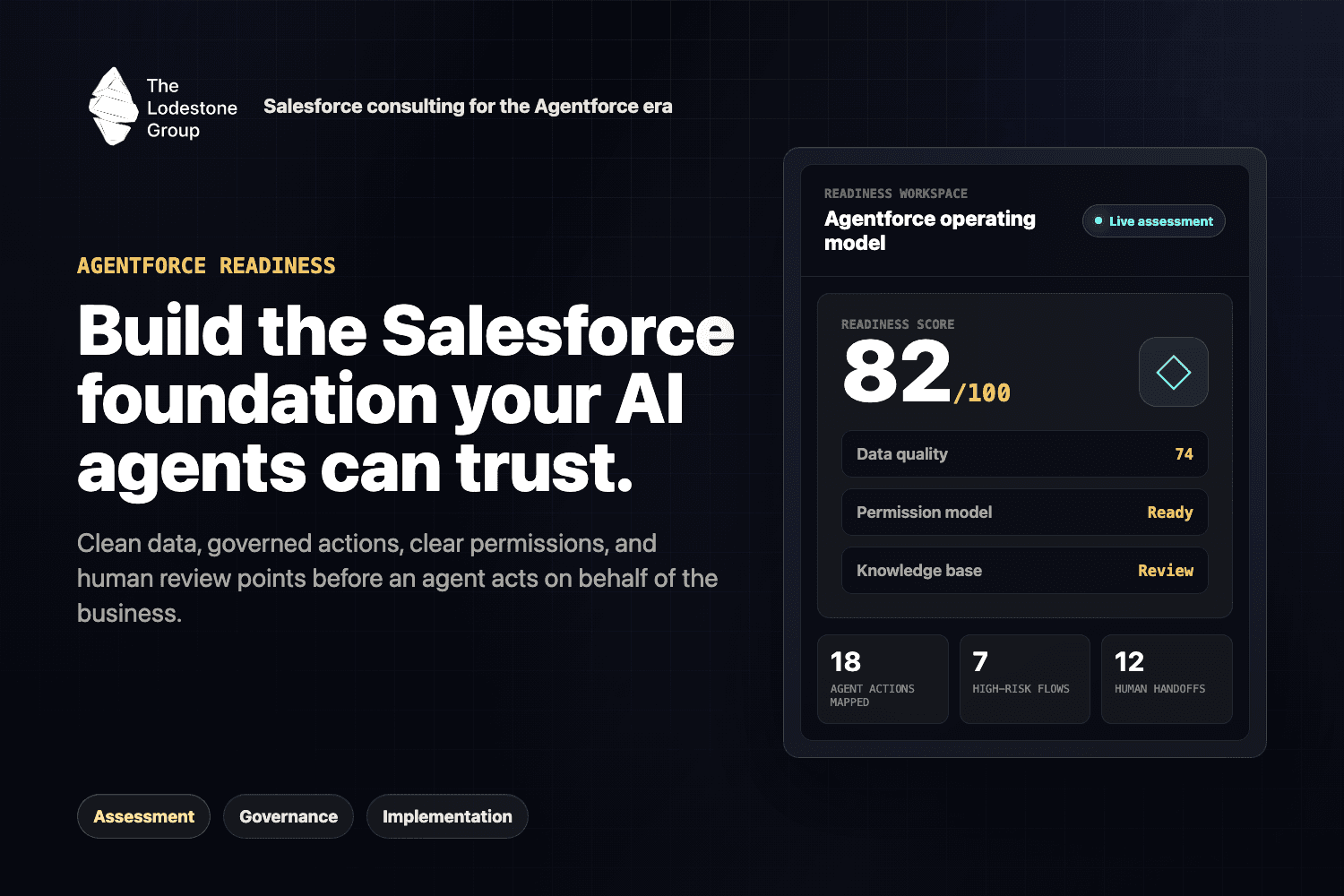Click the 7 High-Risk Flows card
This screenshot has height=896, width=1344.
1024,679
